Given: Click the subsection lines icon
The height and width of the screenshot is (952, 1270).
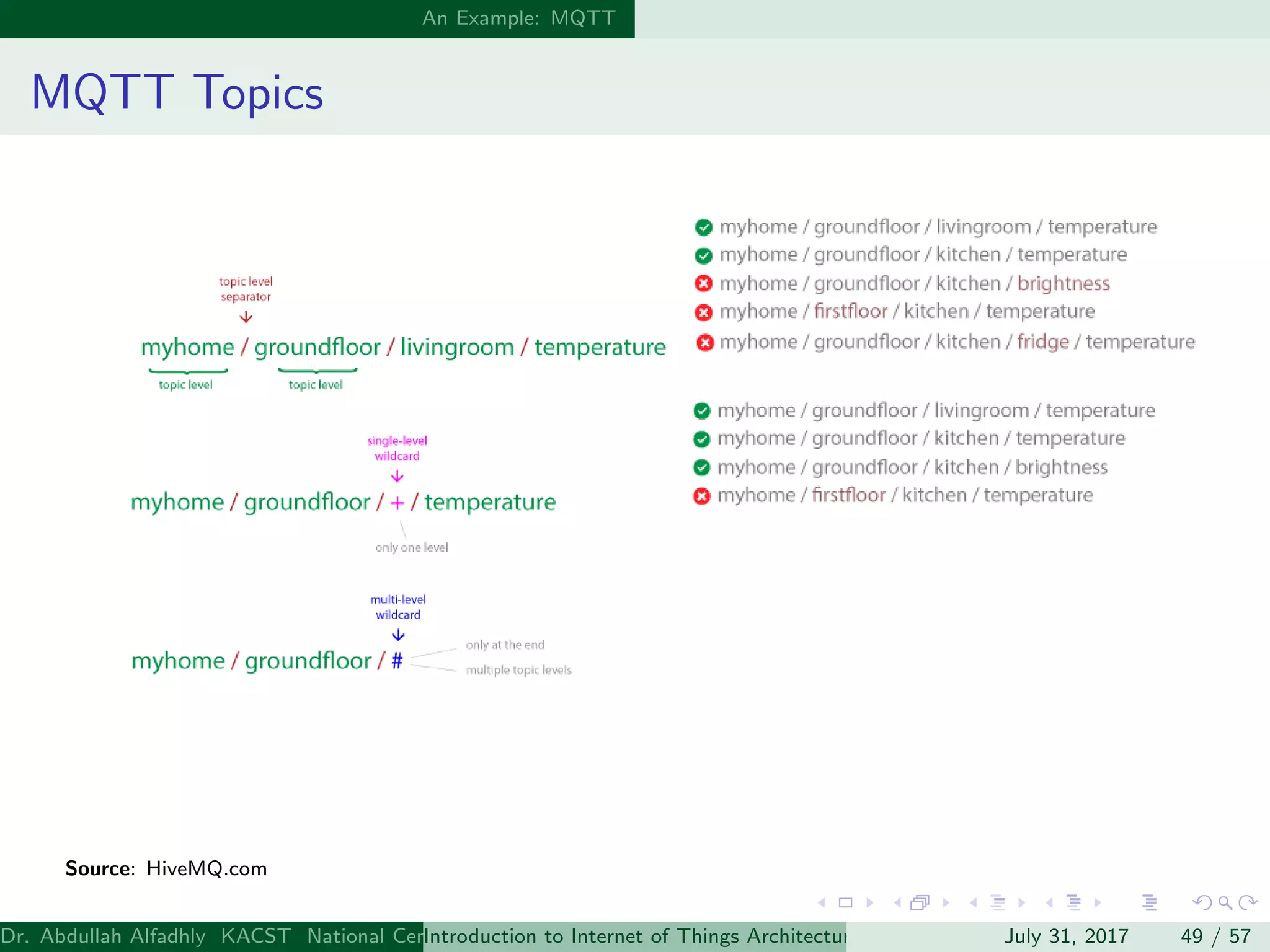Looking at the screenshot, I should (998, 902).
